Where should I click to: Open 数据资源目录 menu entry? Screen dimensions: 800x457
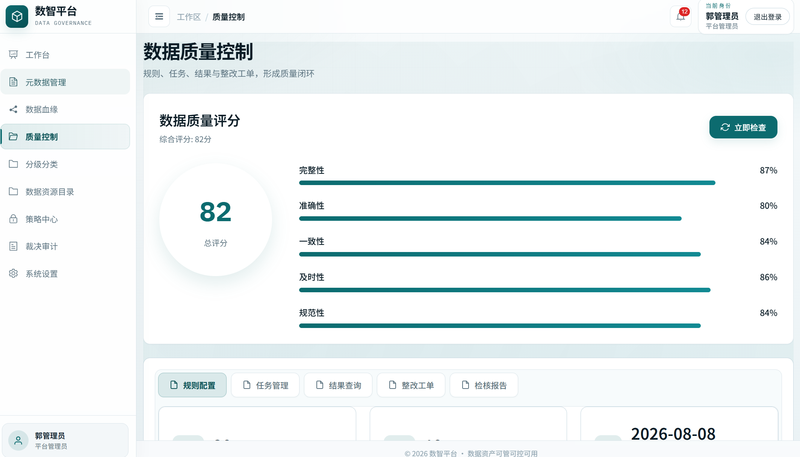(x=65, y=191)
